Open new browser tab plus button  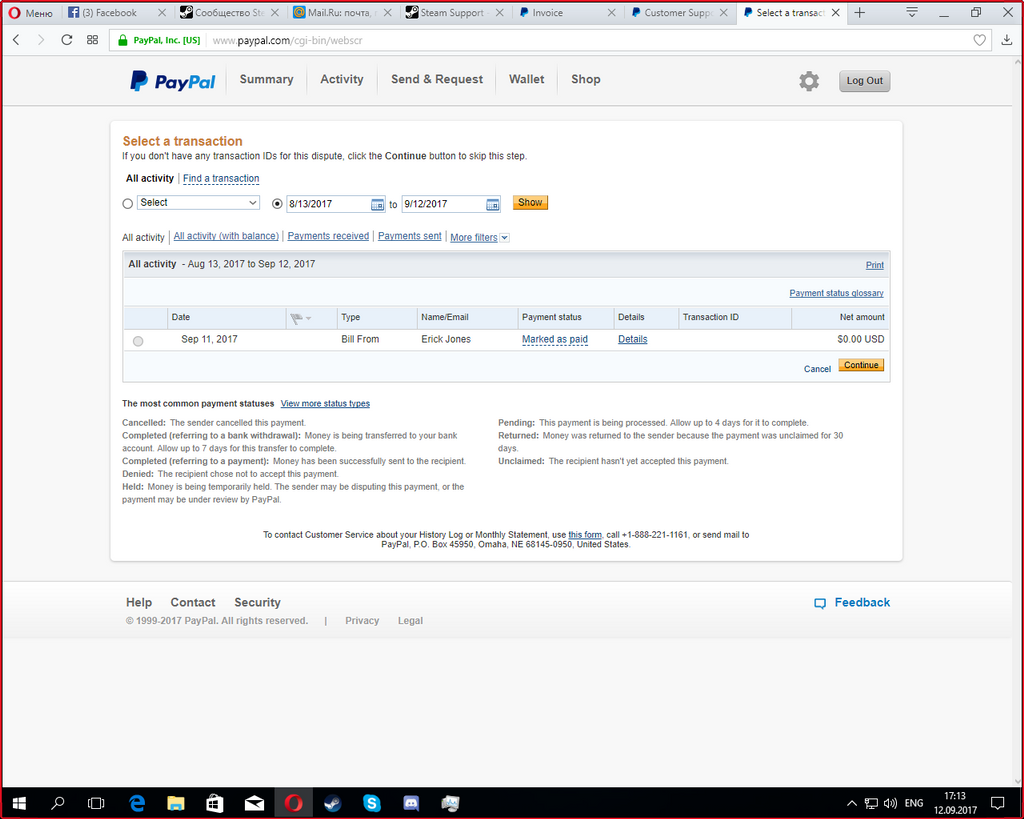[860, 12]
